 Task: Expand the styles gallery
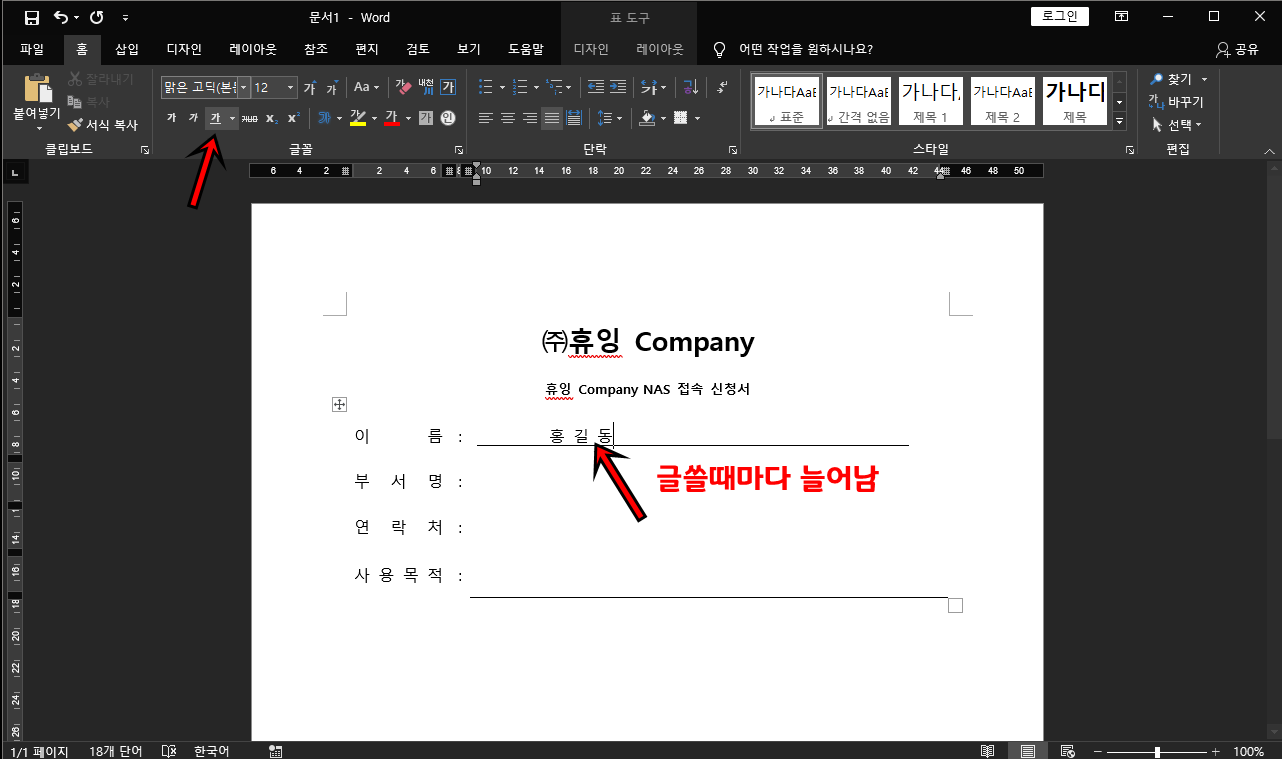pyautogui.click(x=1120, y=122)
